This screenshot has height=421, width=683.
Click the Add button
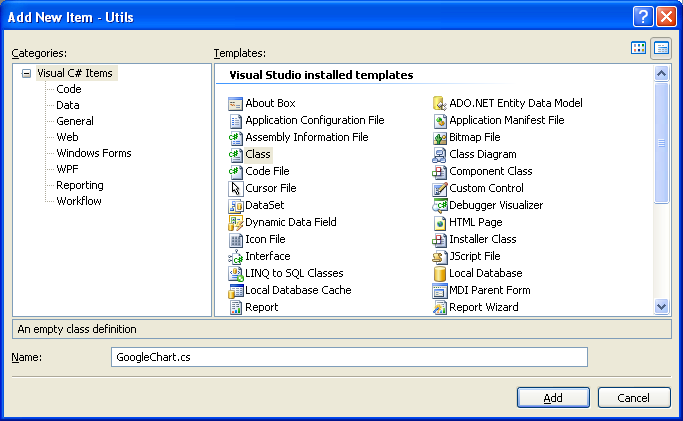553,397
